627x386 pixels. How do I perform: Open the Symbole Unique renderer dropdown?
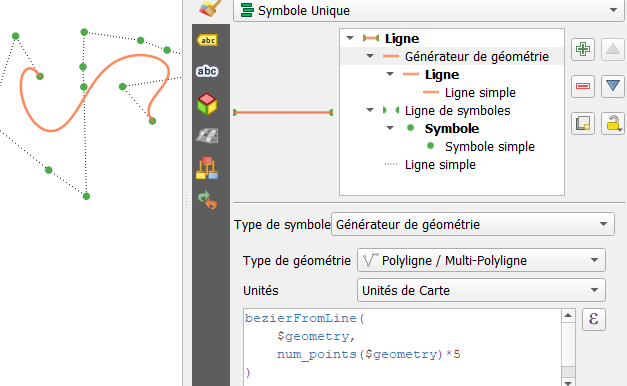click(429, 10)
